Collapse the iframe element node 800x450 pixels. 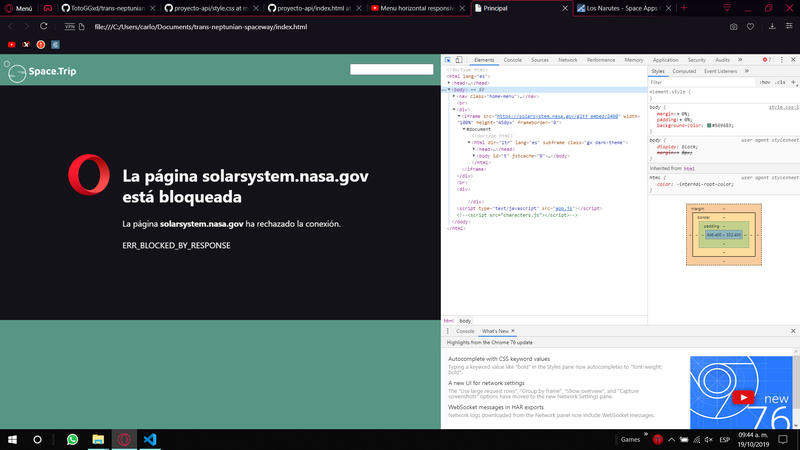(x=459, y=116)
